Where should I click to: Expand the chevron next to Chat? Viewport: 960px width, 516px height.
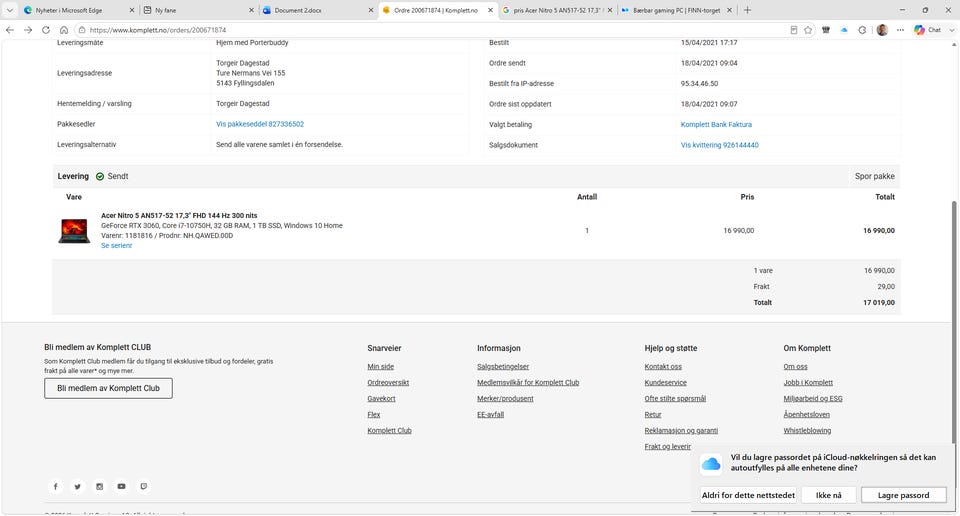[x=951, y=29]
